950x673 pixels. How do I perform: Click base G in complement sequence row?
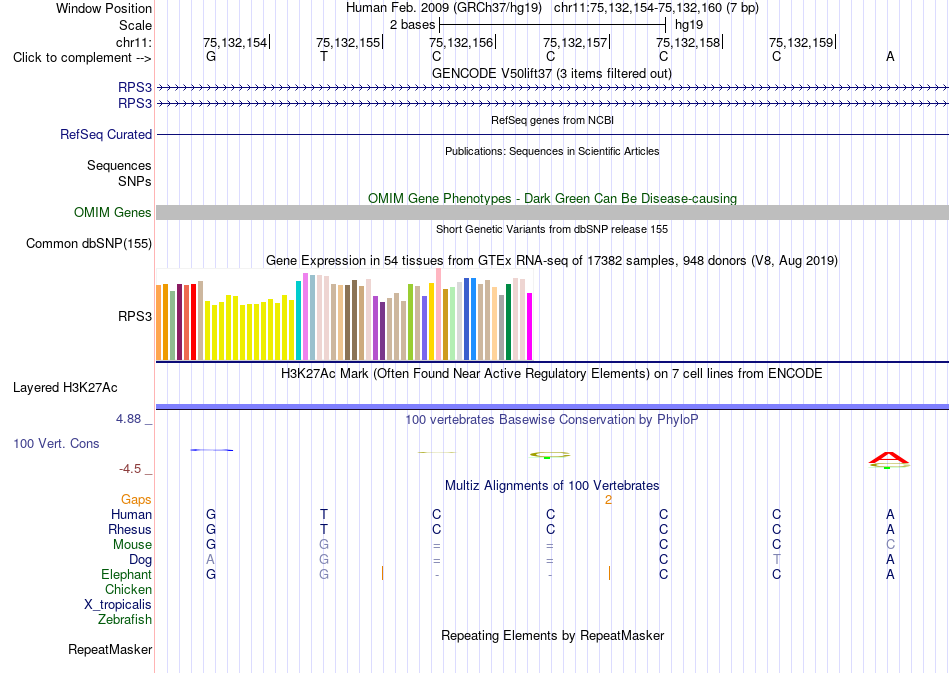pos(211,56)
